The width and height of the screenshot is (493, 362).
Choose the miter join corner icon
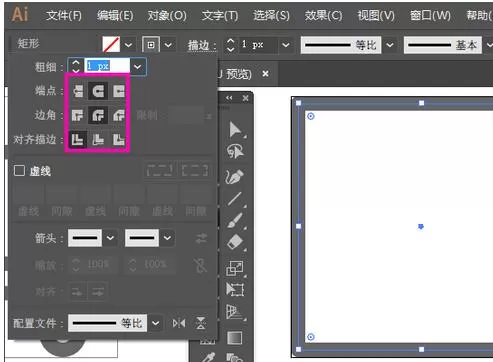tap(78, 115)
